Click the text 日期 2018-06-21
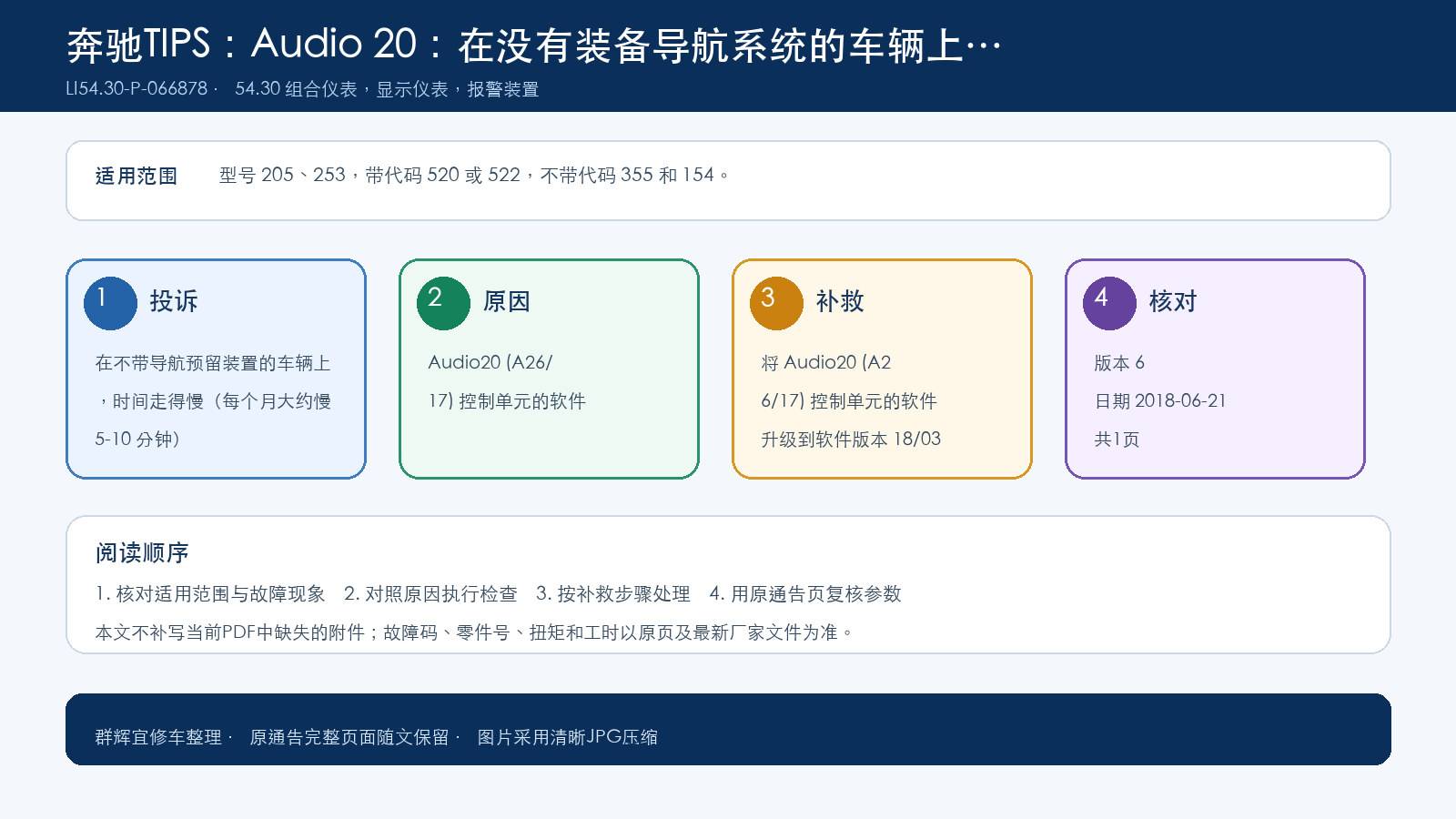Image resolution: width=1456 pixels, height=819 pixels. pyautogui.click(x=1160, y=401)
